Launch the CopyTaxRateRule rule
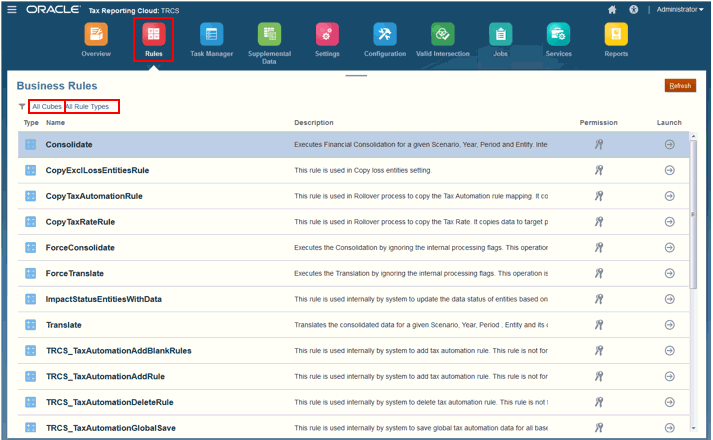The image size is (713, 440). (669, 222)
